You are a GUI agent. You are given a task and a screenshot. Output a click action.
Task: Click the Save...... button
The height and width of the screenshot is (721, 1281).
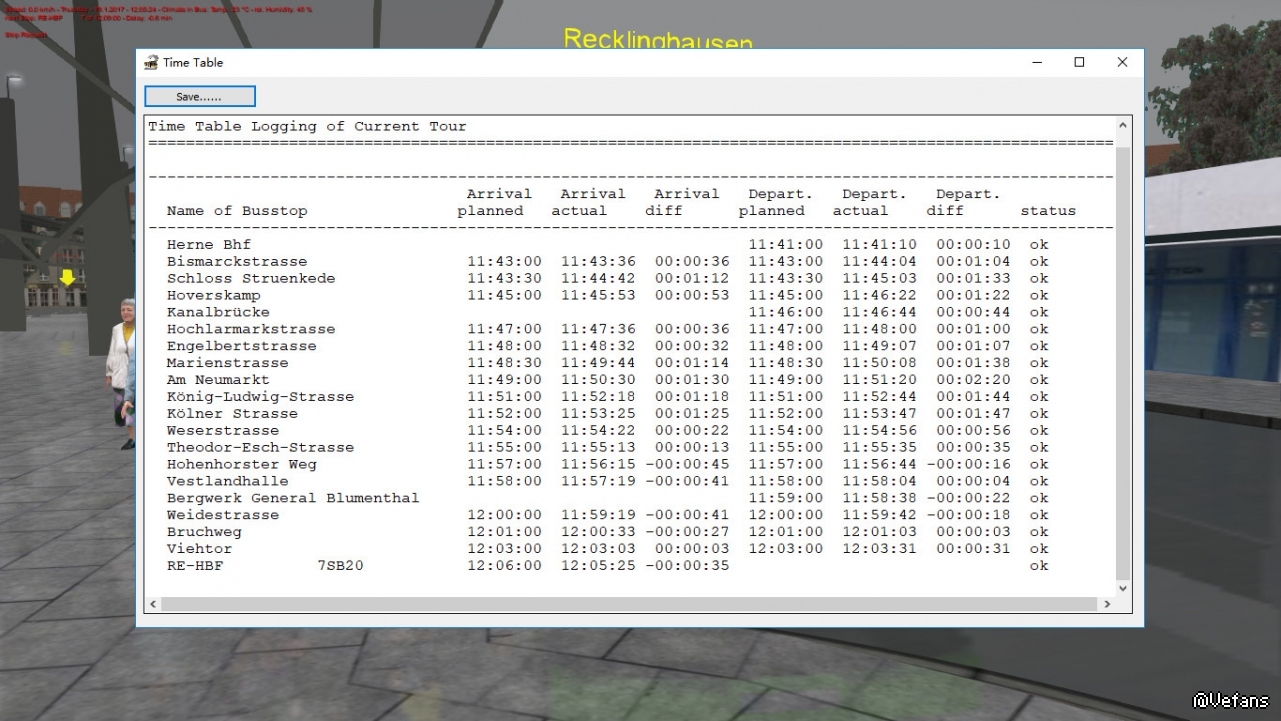[200, 97]
